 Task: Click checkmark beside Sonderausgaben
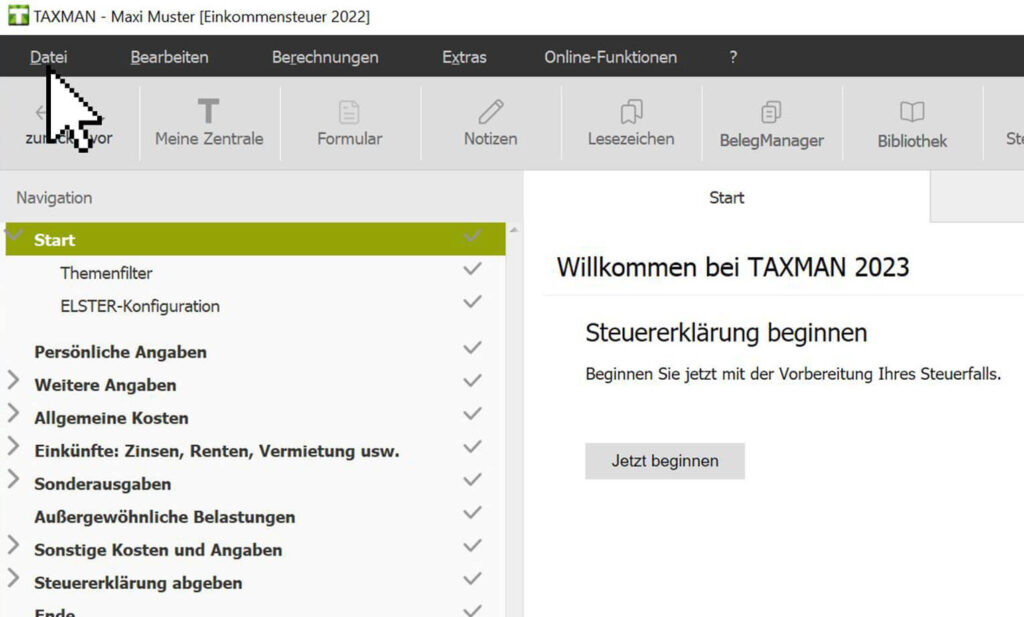472,479
